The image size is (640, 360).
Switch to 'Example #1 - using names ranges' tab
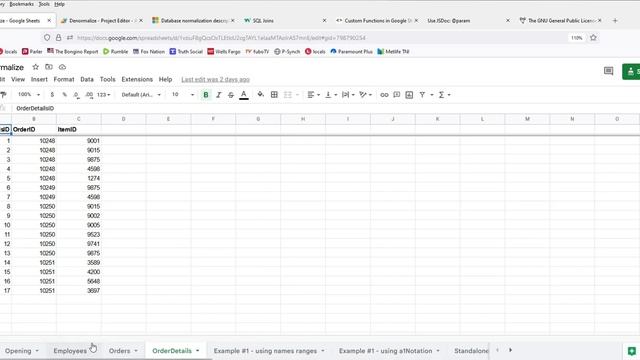[x=265, y=351]
